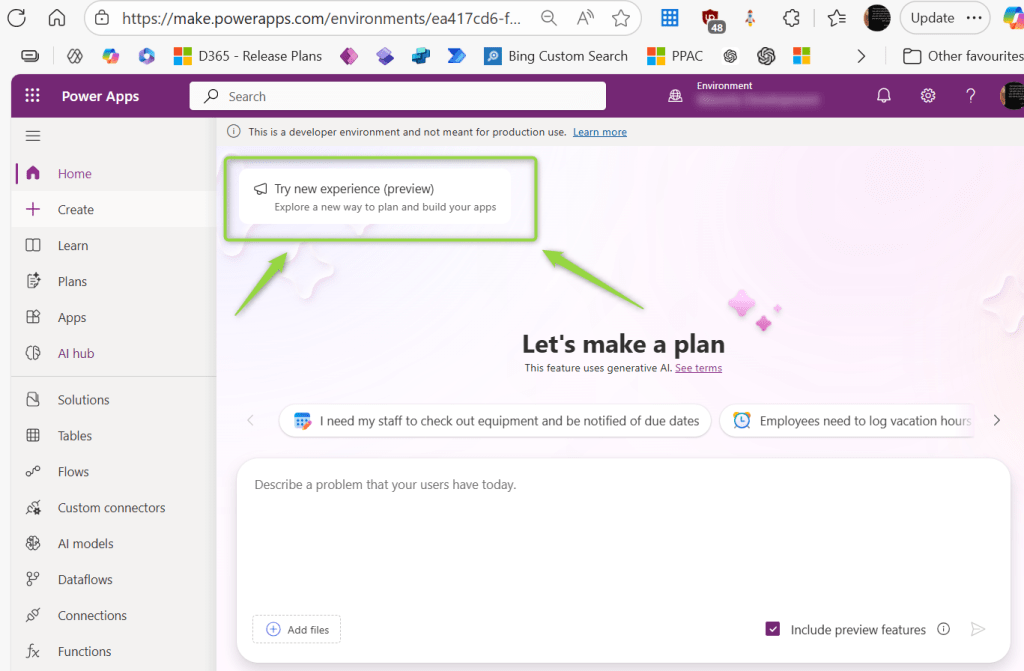
Task: Open the Learn more link
Action: pyautogui.click(x=599, y=132)
